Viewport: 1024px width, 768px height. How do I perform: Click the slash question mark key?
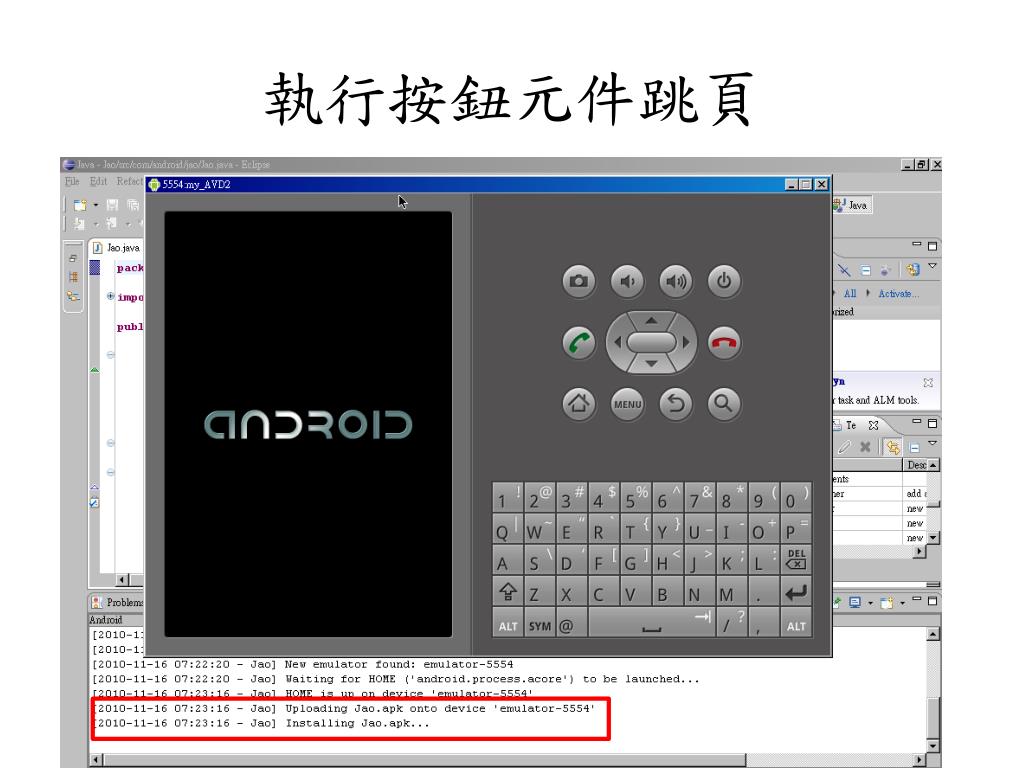[x=731, y=624]
